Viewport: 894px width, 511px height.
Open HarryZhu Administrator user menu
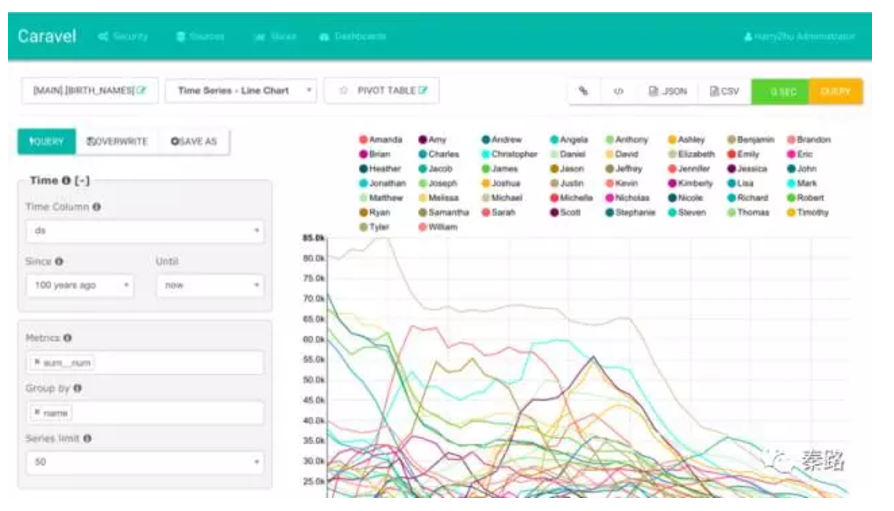click(x=799, y=36)
